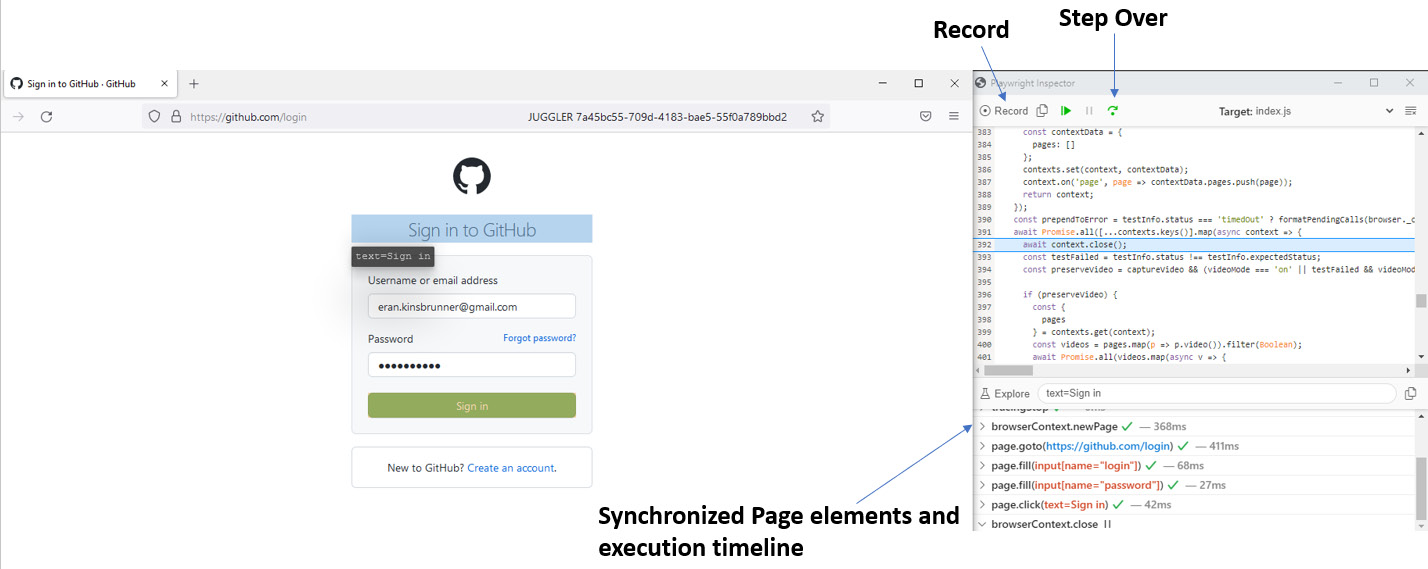The width and height of the screenshot is (1428, 569).
Task: Expand the page.fill input[name="password"] entry
Action: (982, 485)
